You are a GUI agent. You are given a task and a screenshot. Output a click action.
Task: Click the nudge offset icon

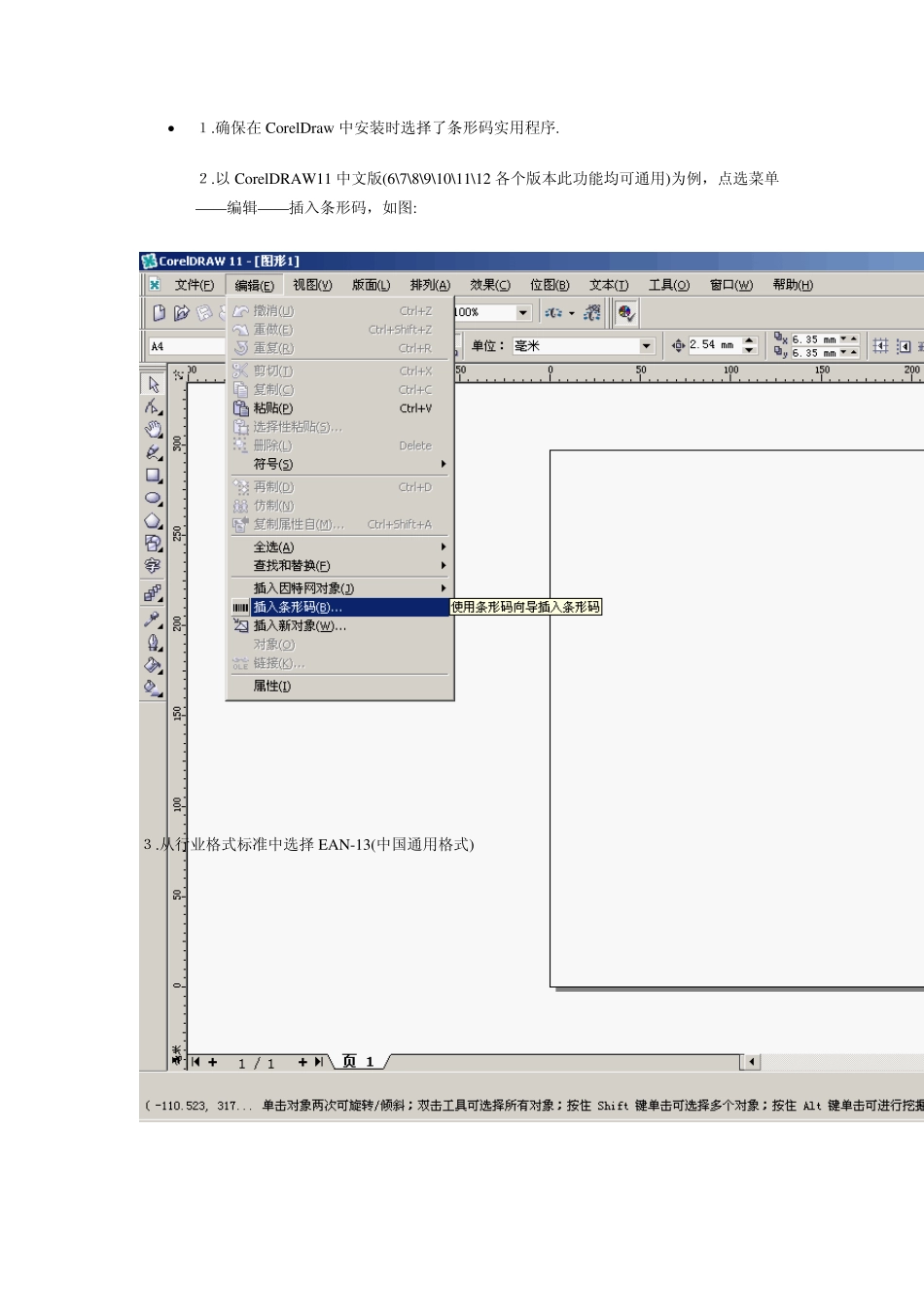coord(678,345)
